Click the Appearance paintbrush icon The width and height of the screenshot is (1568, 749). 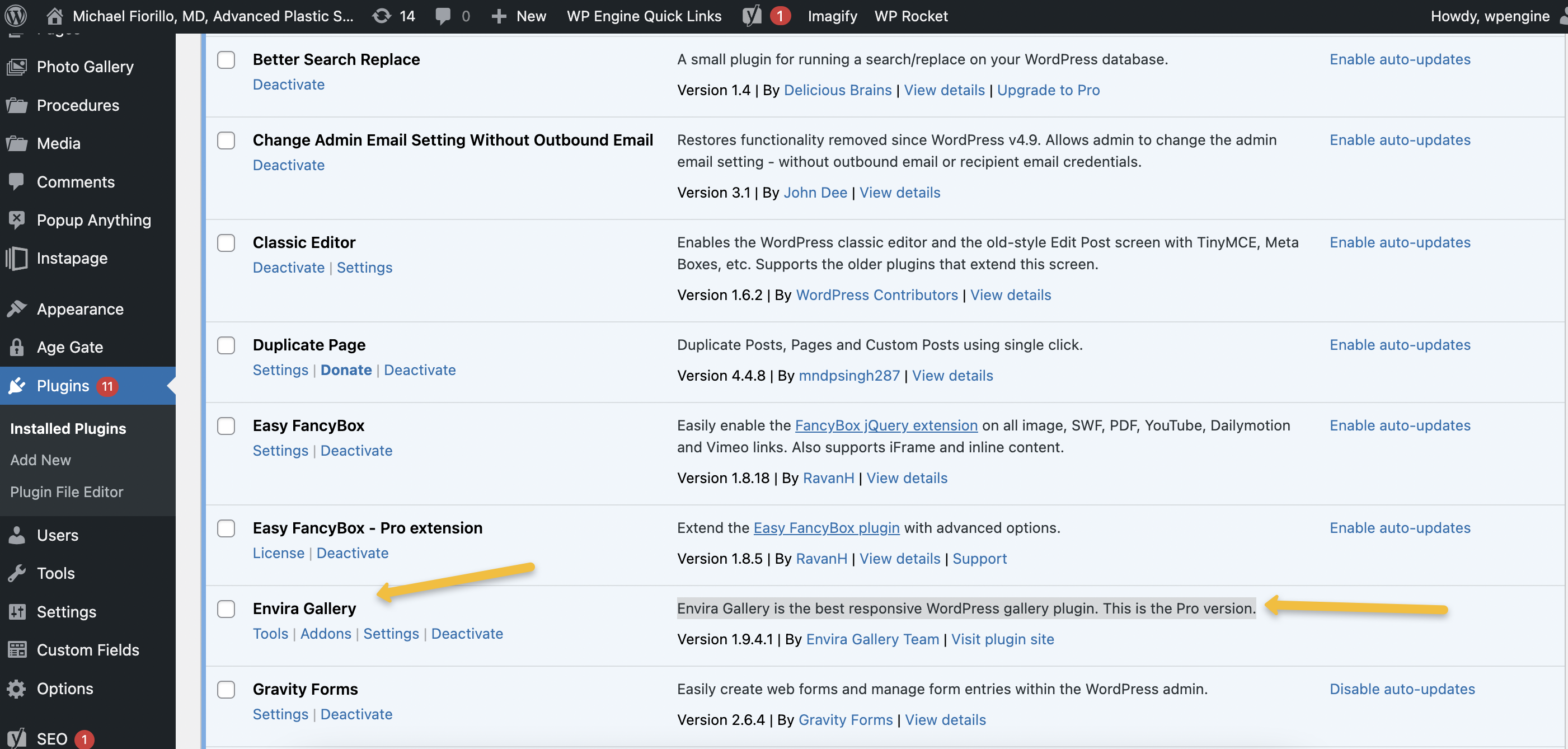pyautogui.click(x=16, y=309)
